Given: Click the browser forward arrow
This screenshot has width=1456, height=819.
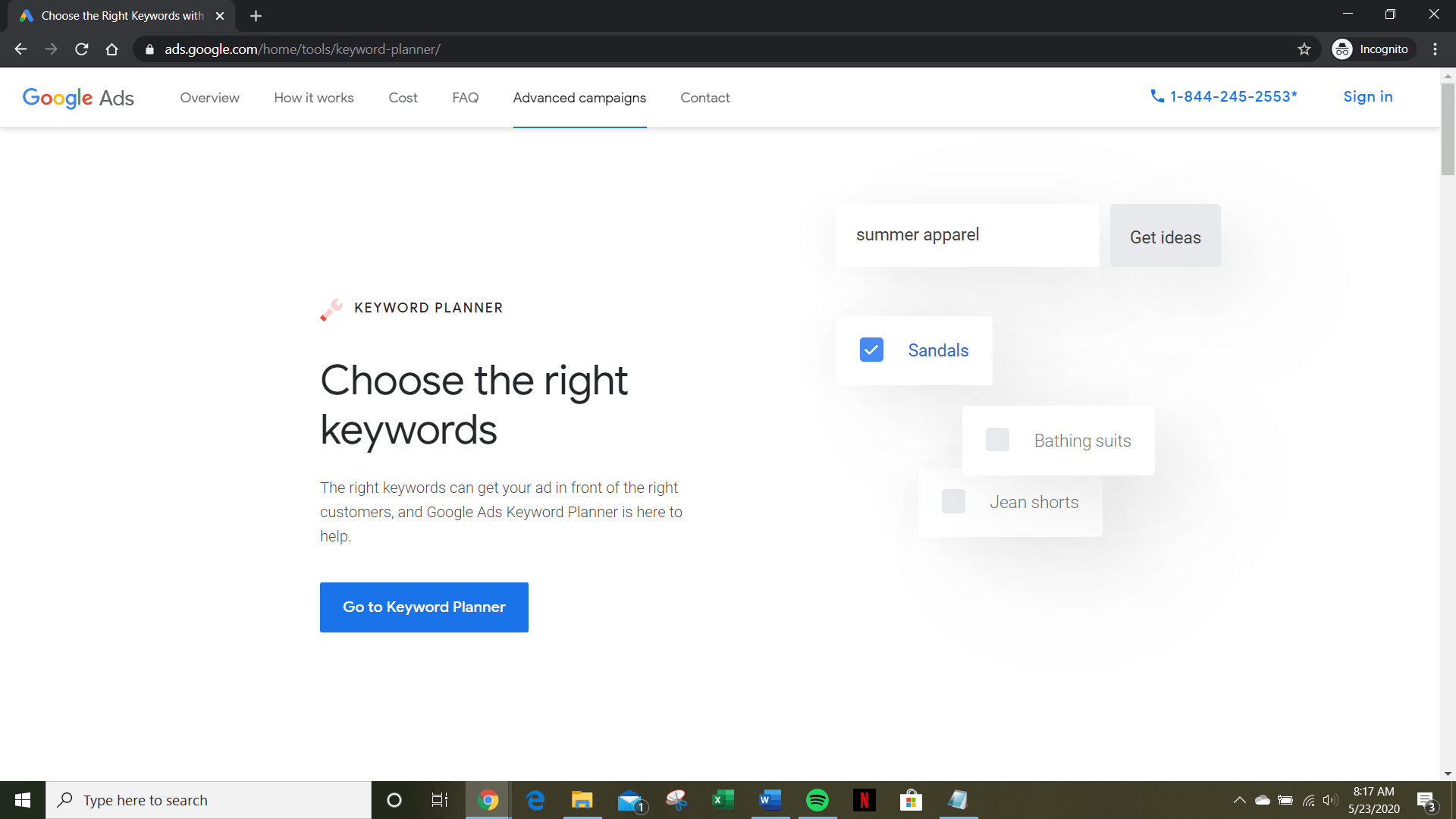Looking at the screenshot, I should tap(51, 49).
